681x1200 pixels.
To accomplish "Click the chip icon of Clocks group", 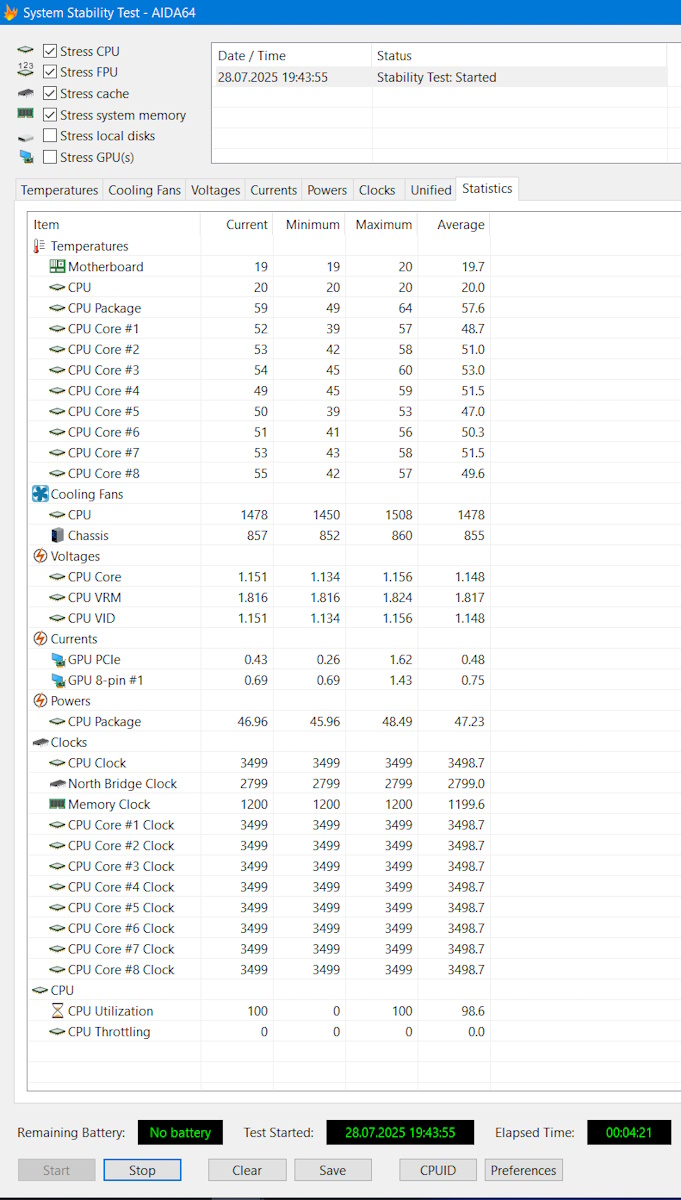I will pyautogui.click(x=40, y=742).
